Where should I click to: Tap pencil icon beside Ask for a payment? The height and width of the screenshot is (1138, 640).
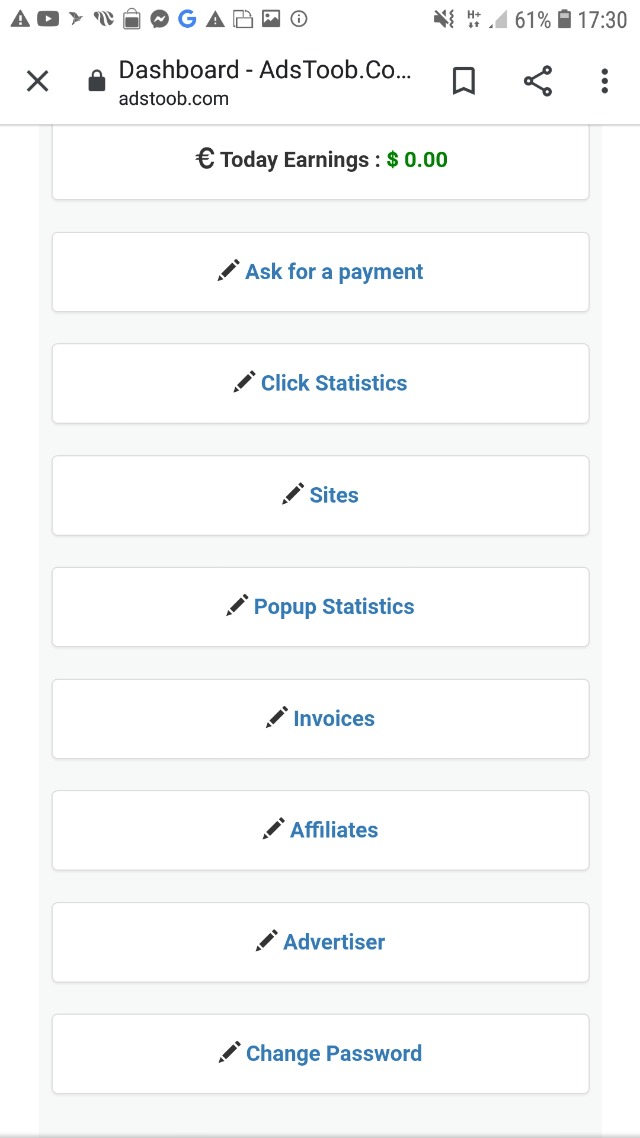tap(229, 271)
